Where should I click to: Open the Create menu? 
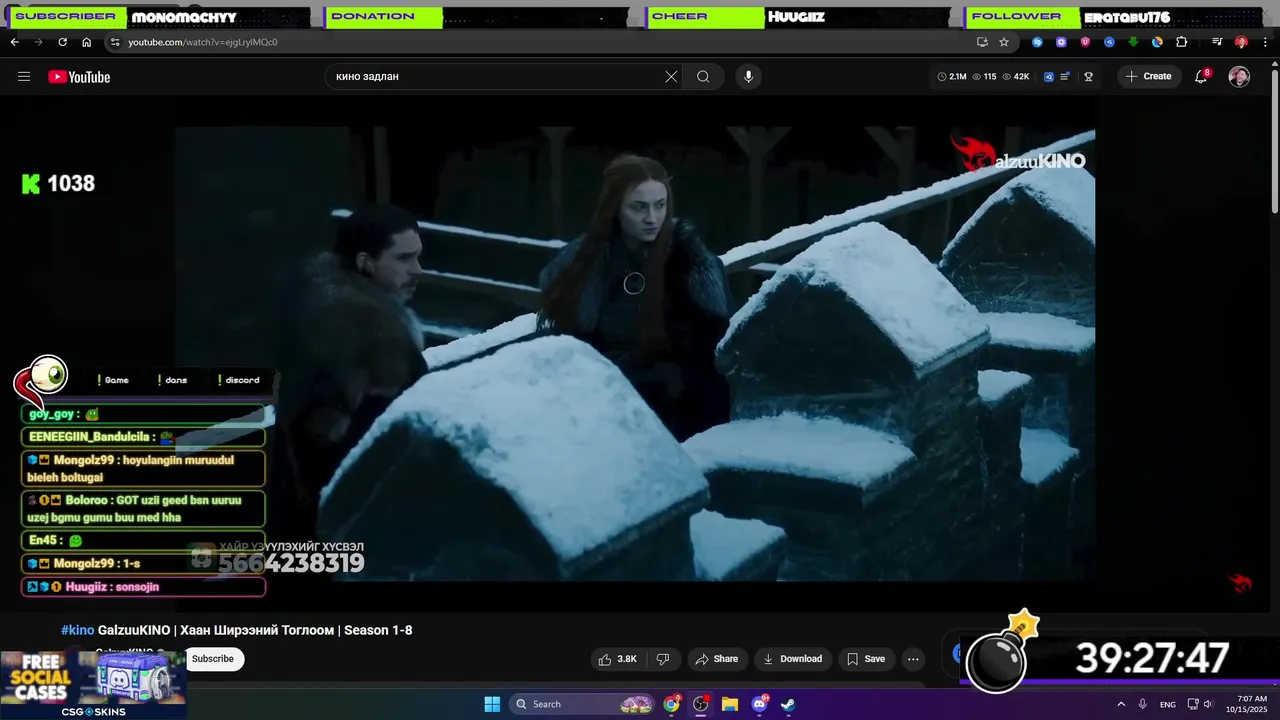[x=1149, y=77]
